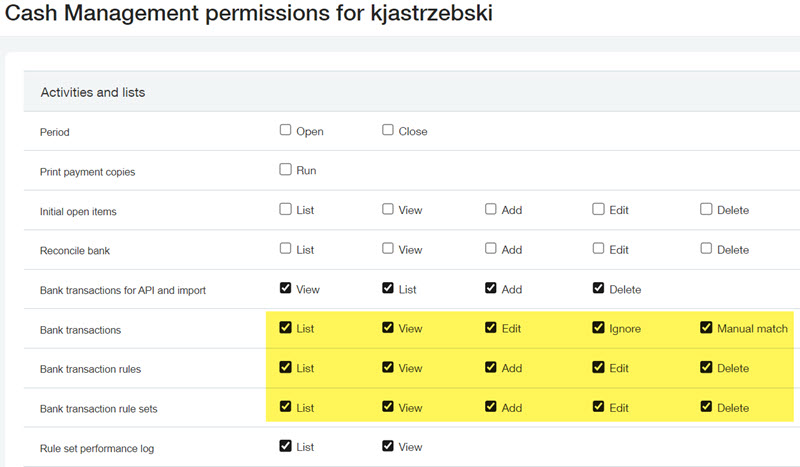The width and height of the screenshot is (800, 467).
Task: Enable View for Reconcile bank
Action: click(388, 248)
